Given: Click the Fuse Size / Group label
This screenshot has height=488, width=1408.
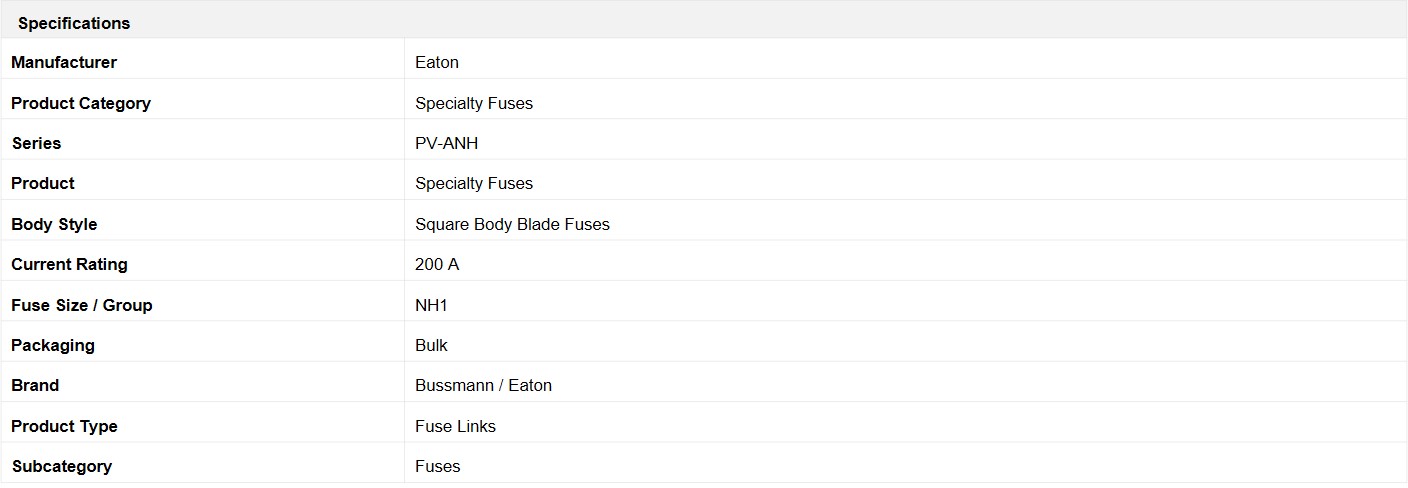Looking at the screenshot, I should tap(82, 305).
